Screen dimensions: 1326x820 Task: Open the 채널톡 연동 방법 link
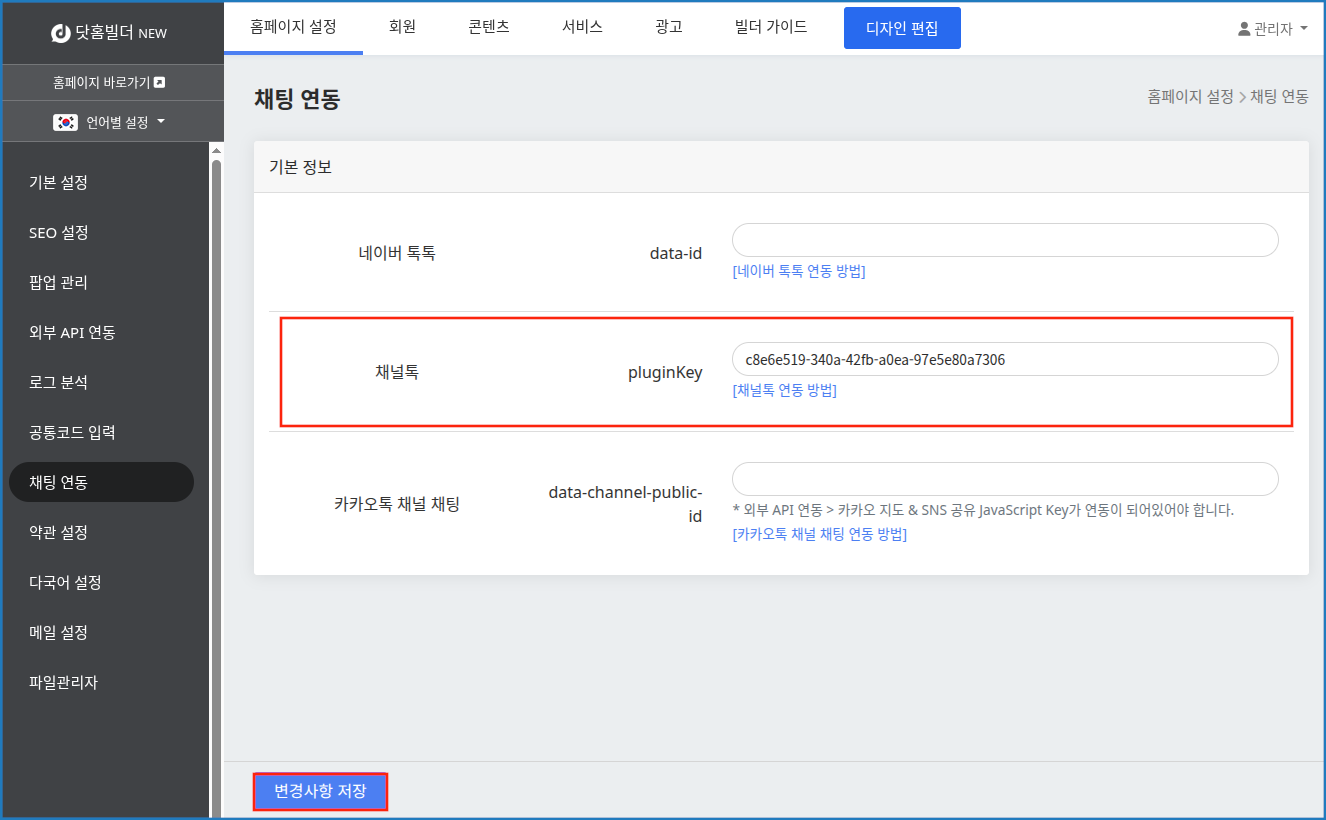[784, 390]
